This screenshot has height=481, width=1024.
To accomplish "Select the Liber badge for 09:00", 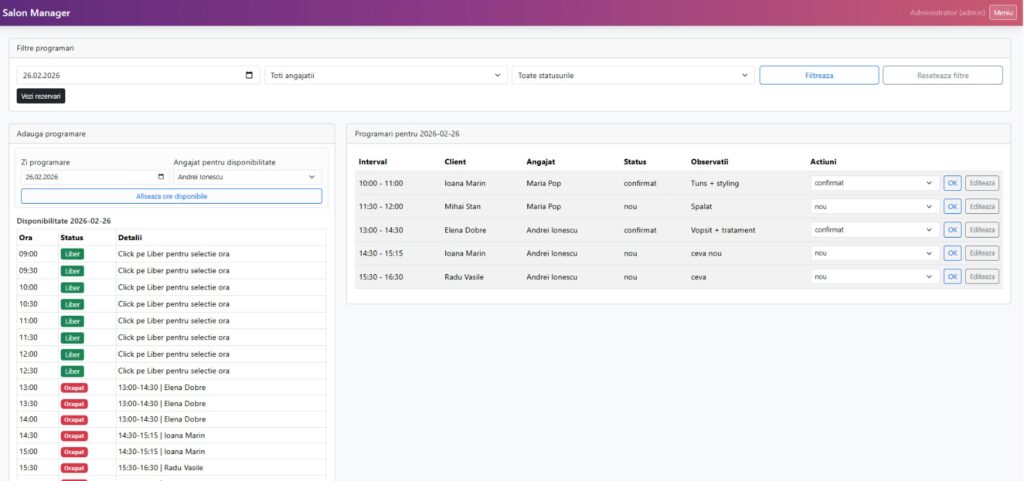I will [x=73, y=254].
